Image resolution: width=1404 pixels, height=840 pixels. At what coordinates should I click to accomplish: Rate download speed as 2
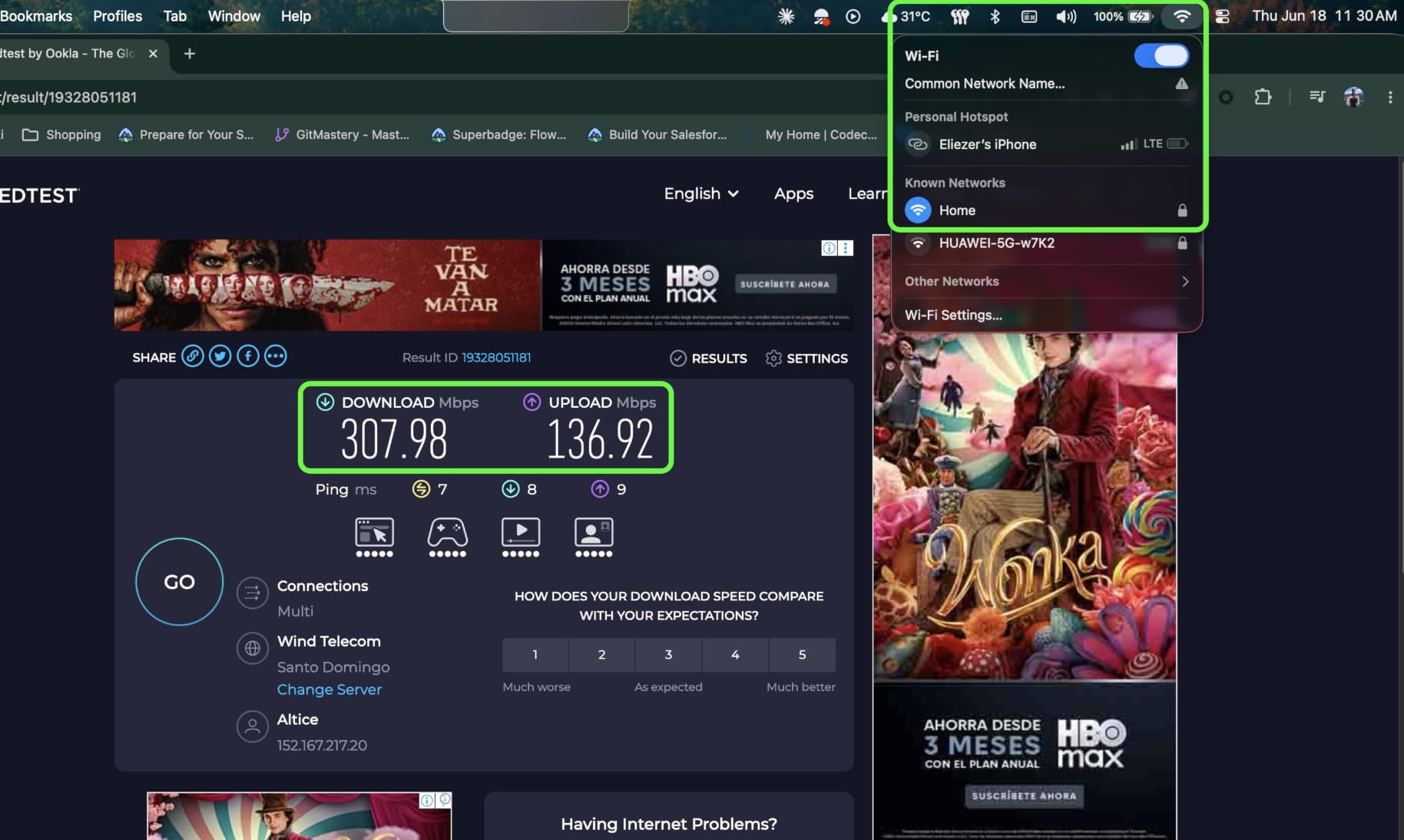coord(602,655)
